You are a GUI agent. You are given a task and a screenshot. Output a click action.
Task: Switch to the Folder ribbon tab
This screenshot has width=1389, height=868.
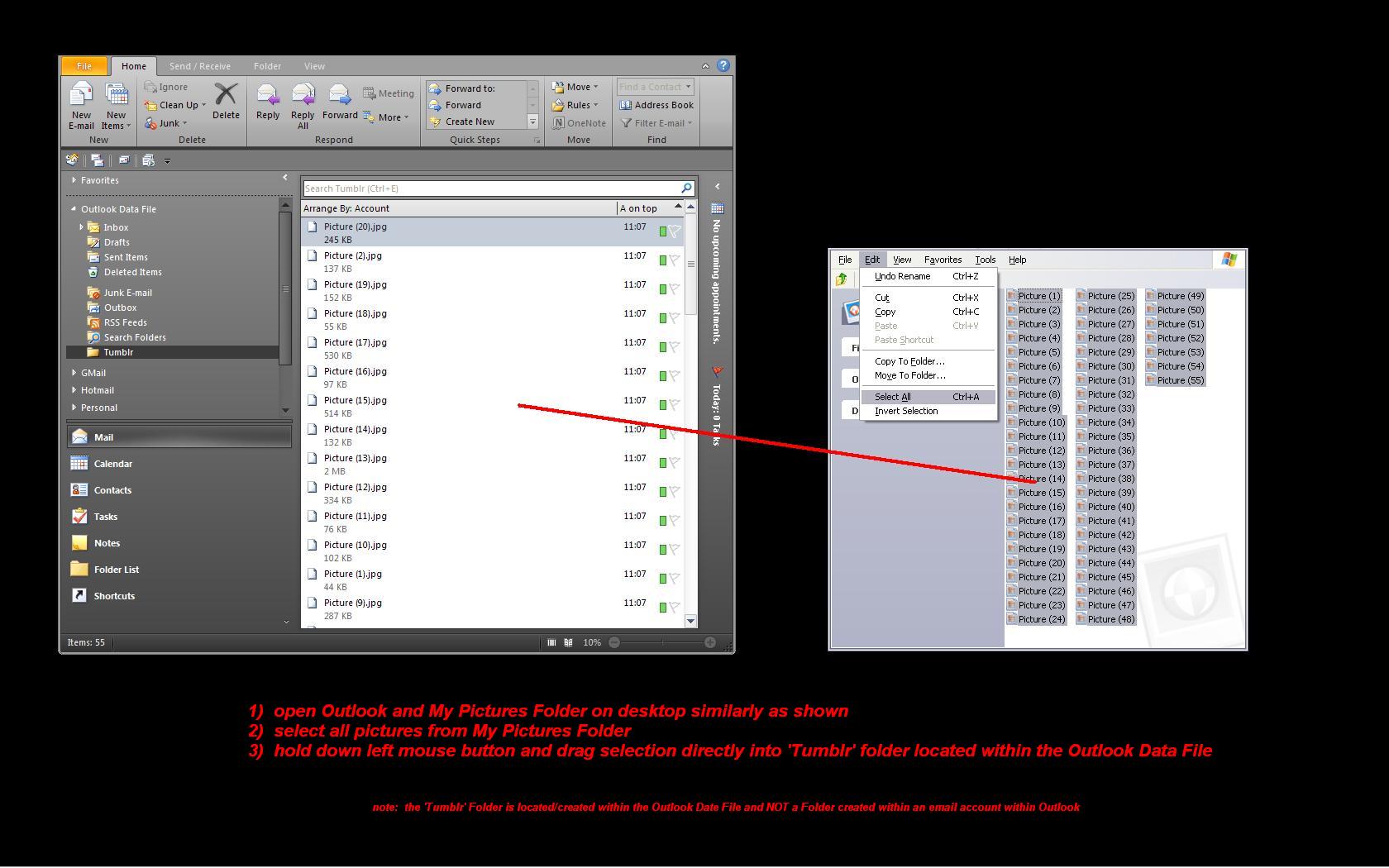[267, 66]
